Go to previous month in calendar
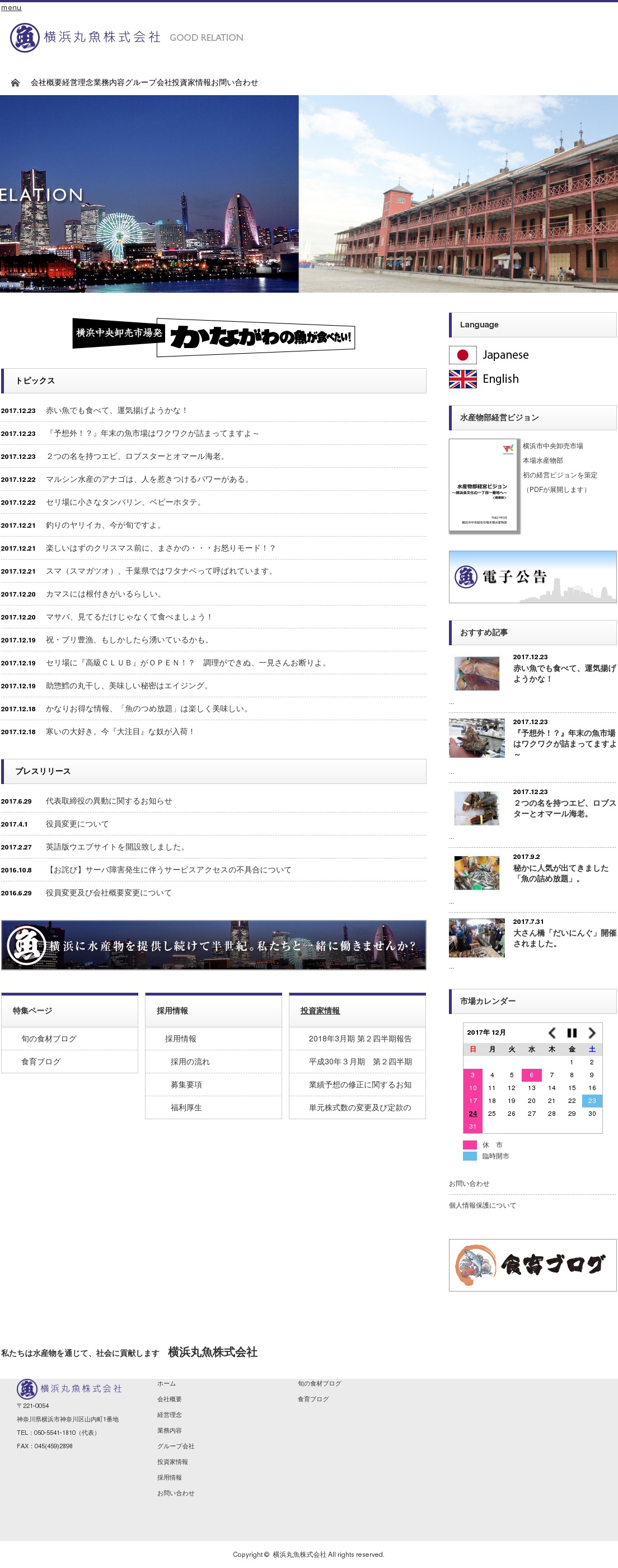Screen dimensions: 618x1568 551,1032
